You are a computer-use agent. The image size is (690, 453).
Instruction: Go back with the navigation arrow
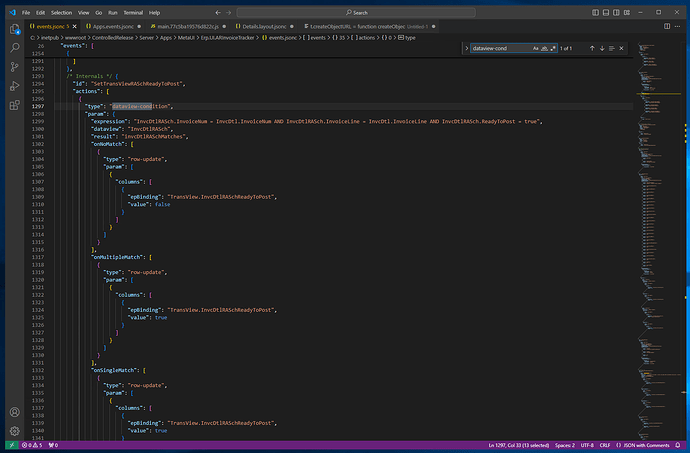click(218, 13)
